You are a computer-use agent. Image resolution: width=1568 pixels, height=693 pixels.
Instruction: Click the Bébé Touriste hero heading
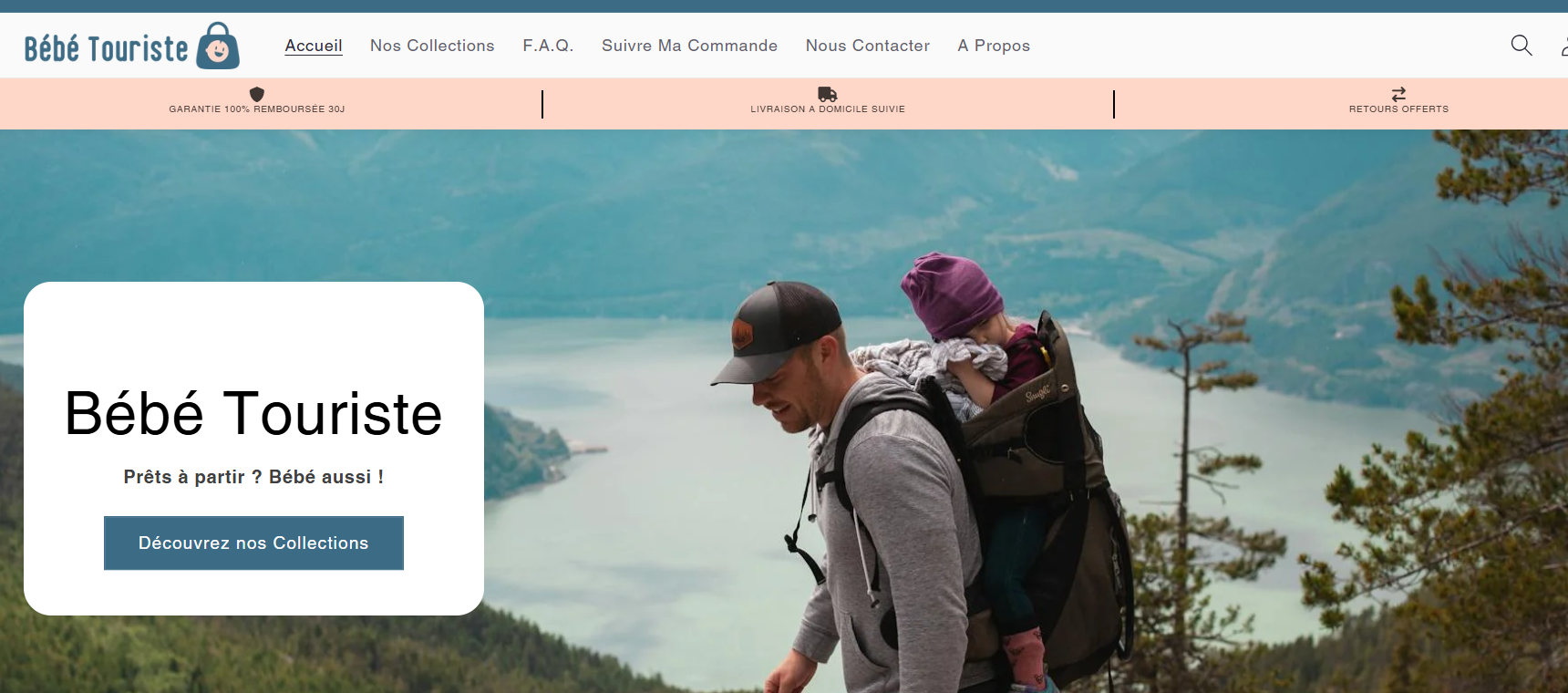pyautogui.click(x=253, y=413)
